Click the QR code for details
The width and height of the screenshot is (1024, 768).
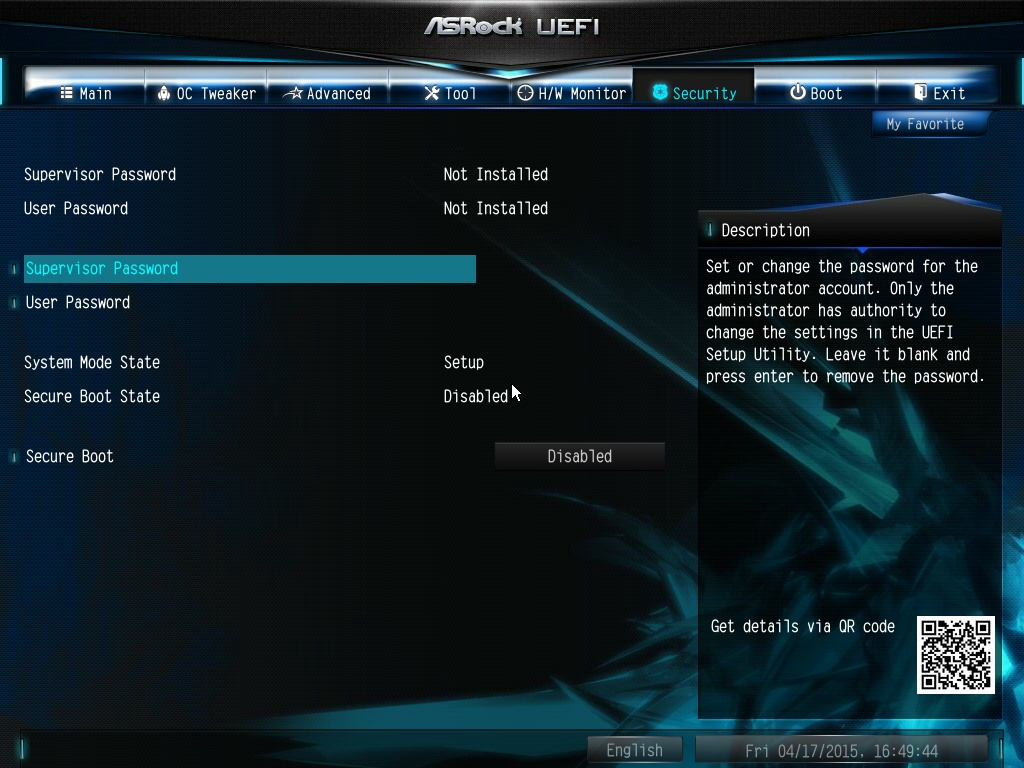pyautogui.click(x=956, y=654)
